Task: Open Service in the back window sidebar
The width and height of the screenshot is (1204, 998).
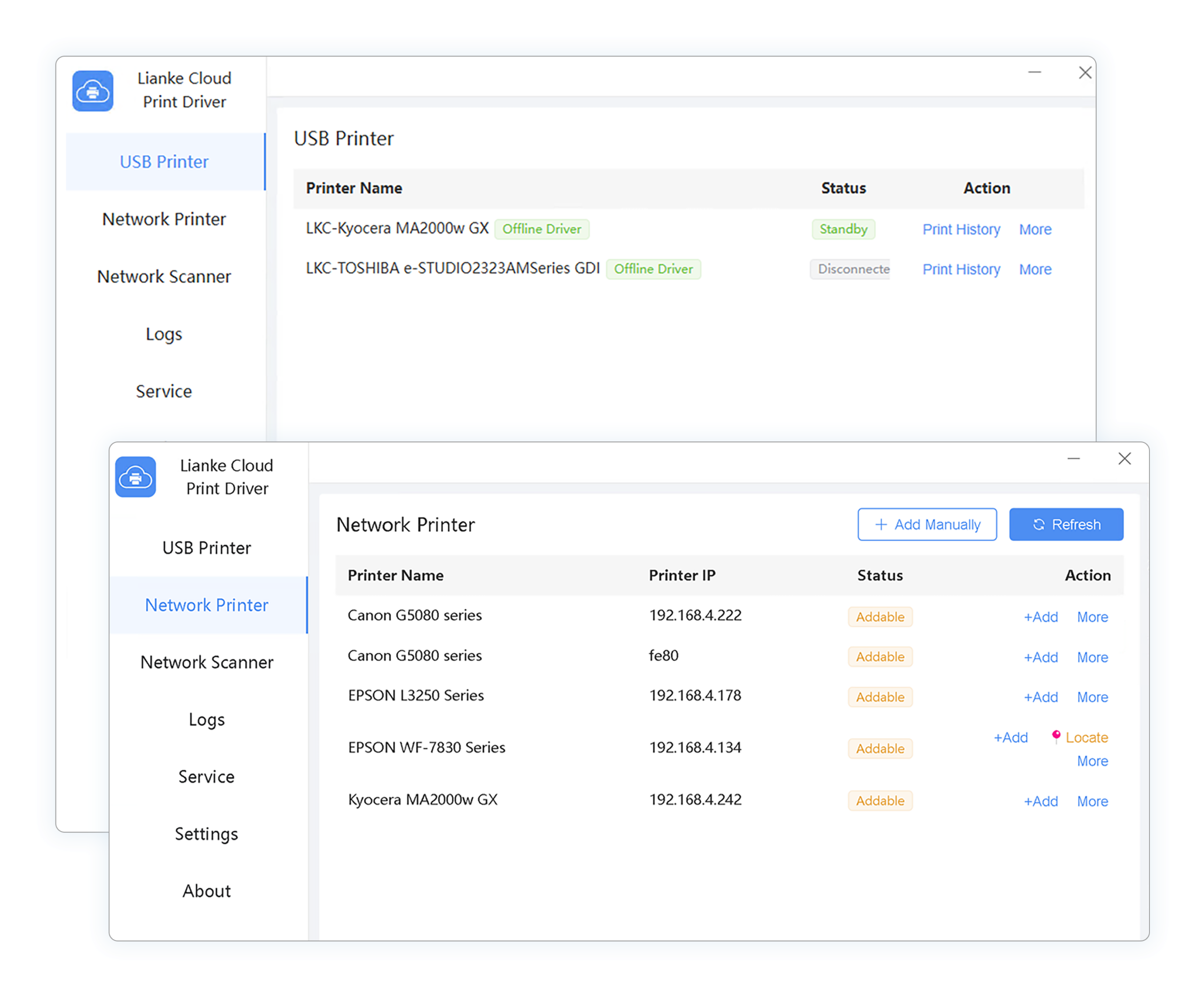Action: pos(165,391)
